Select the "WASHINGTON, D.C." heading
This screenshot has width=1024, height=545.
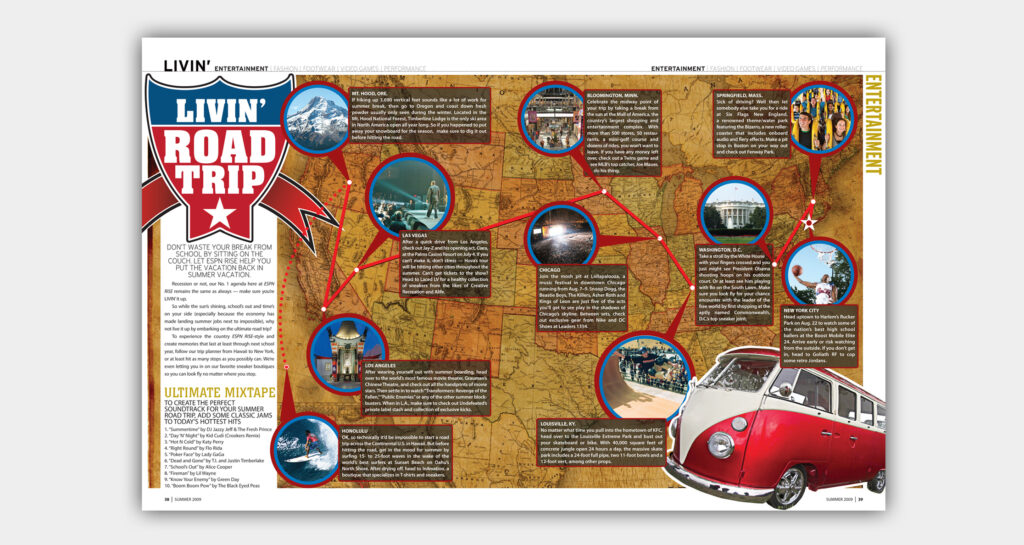721,250
